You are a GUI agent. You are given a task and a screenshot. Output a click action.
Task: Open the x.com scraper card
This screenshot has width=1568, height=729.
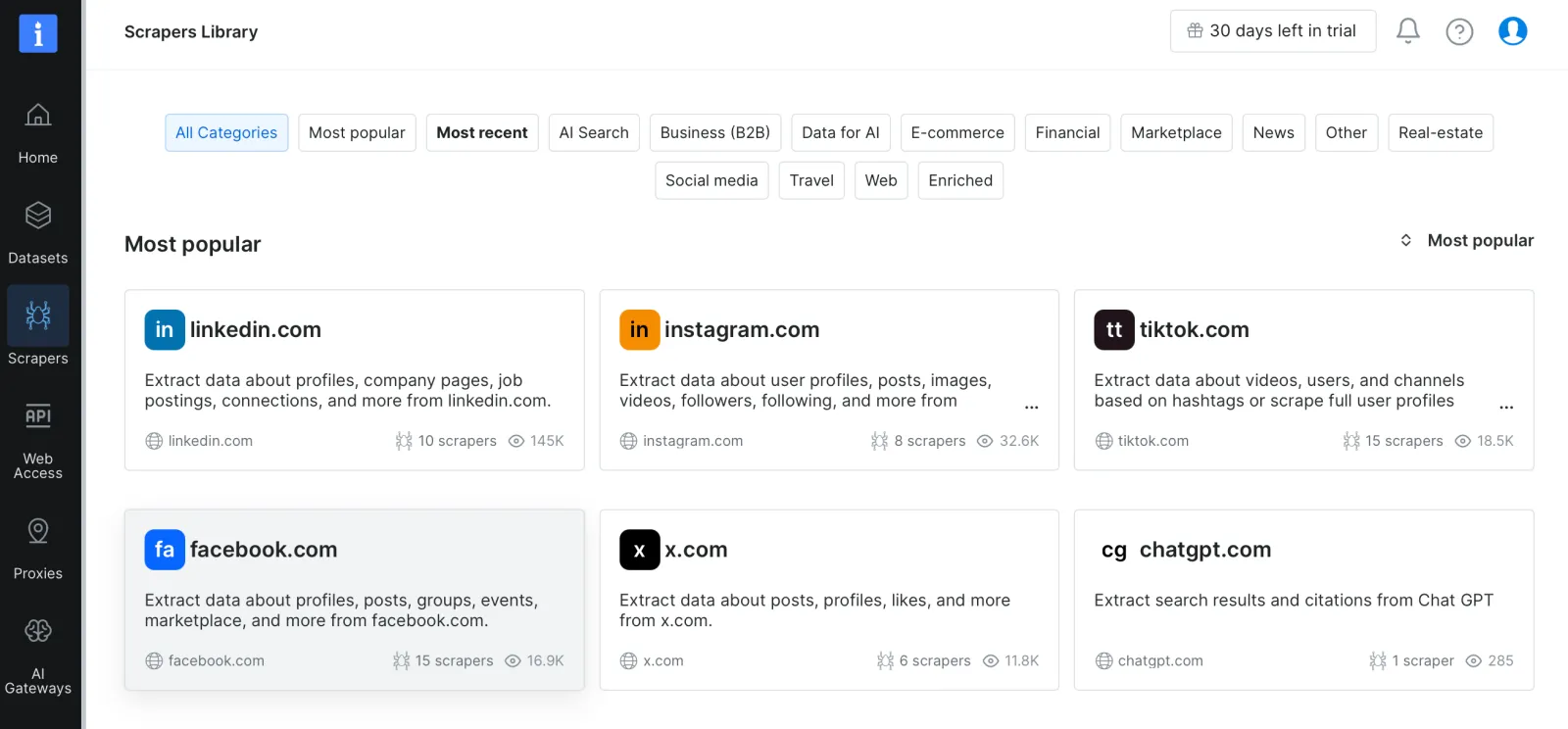tap(828, 599)
